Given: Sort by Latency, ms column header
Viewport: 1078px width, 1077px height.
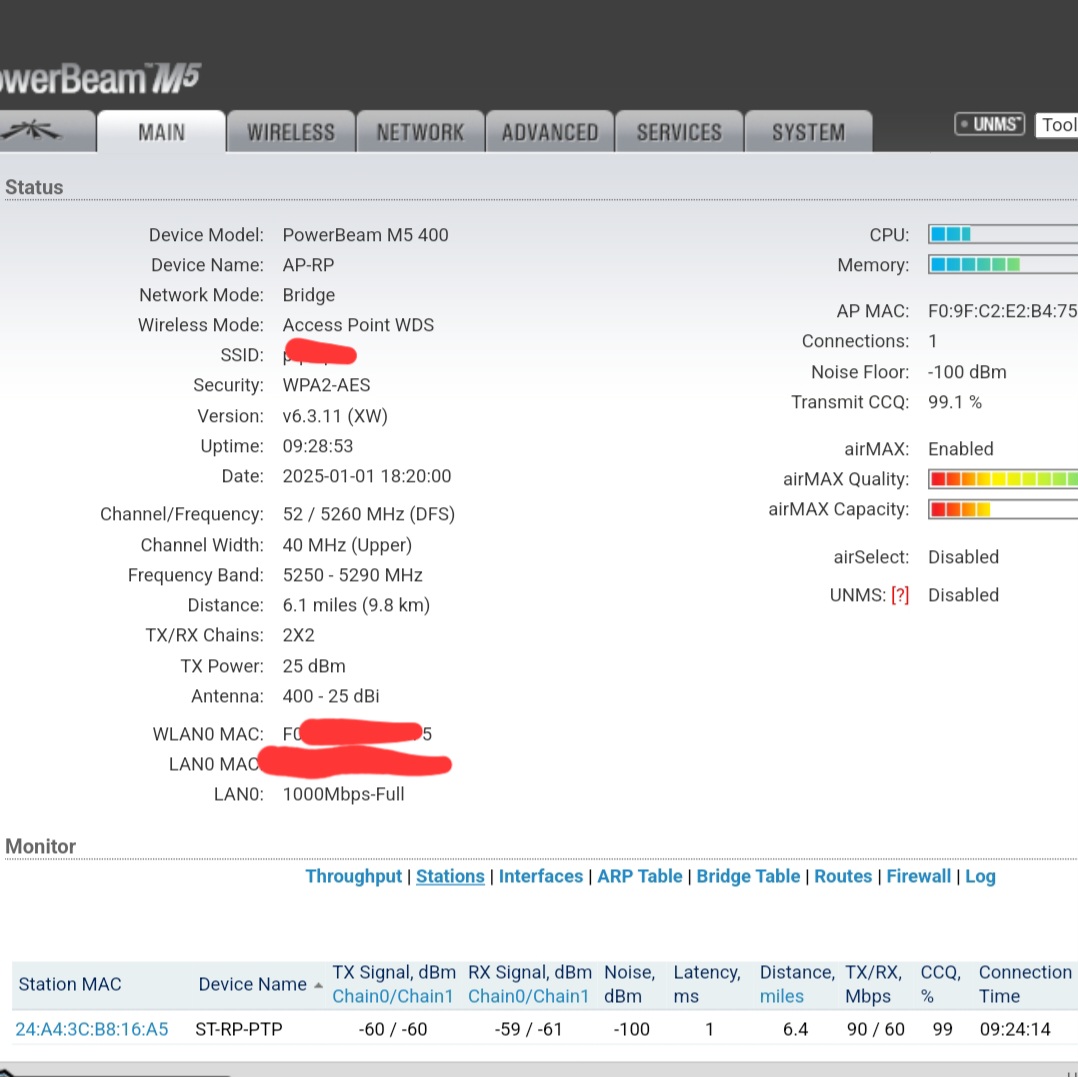Looking at the screenshot, I should [707, 984].
